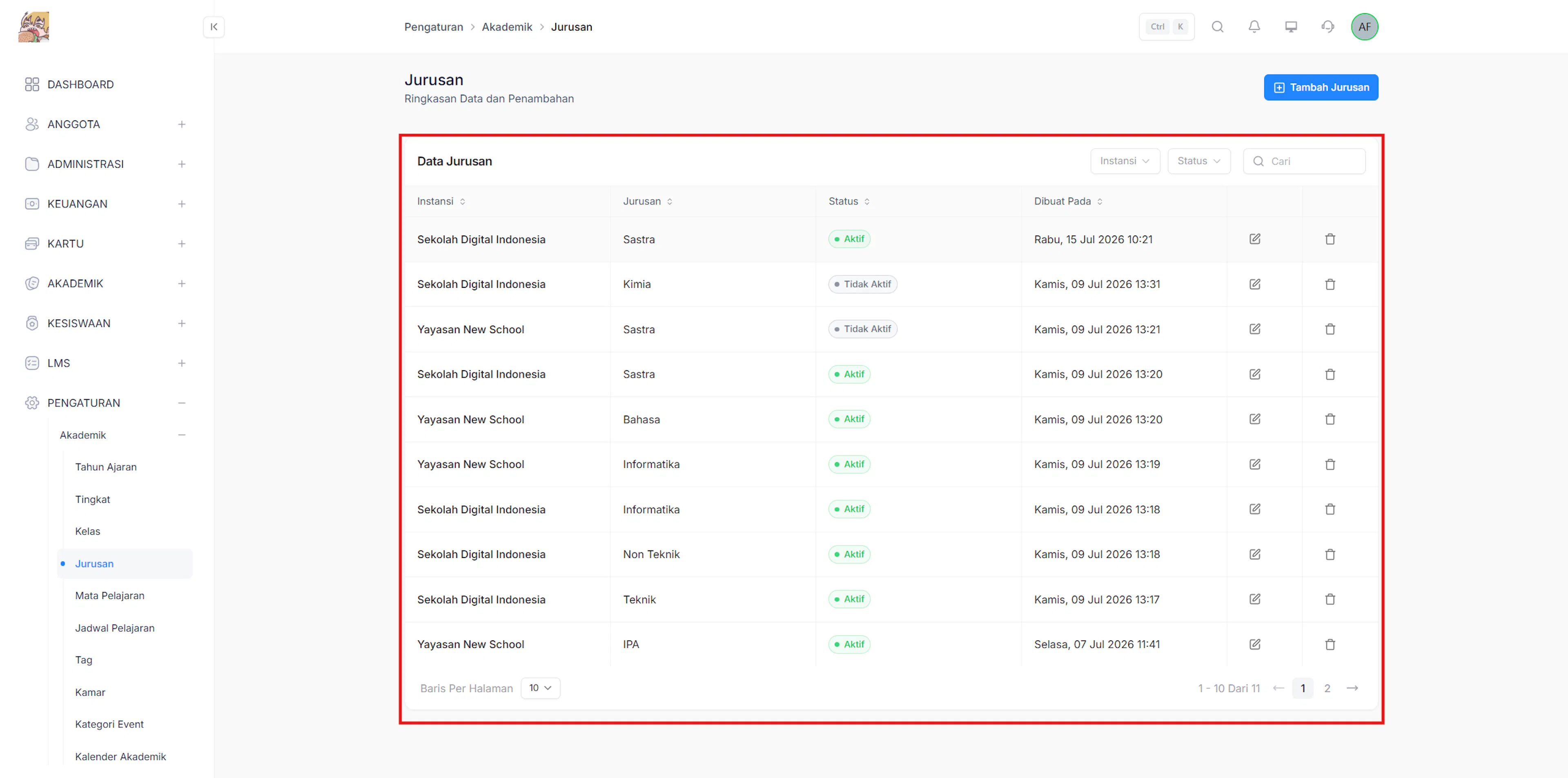Click the next page arrow

1352,688
